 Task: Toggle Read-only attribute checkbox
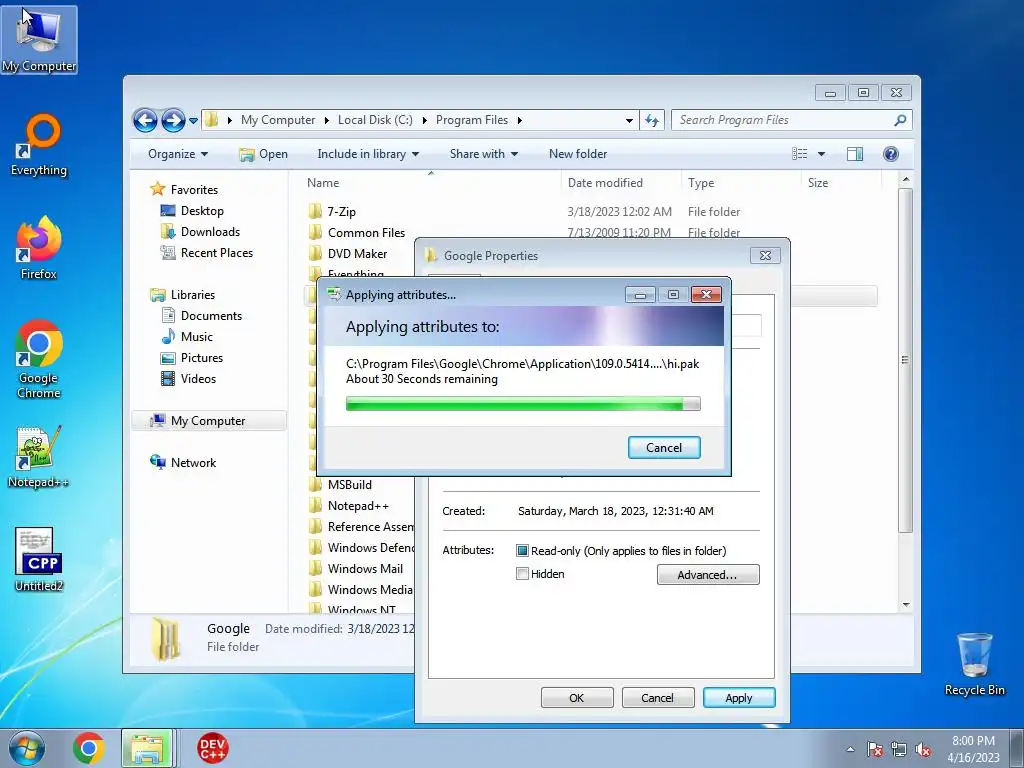(522, 551)
